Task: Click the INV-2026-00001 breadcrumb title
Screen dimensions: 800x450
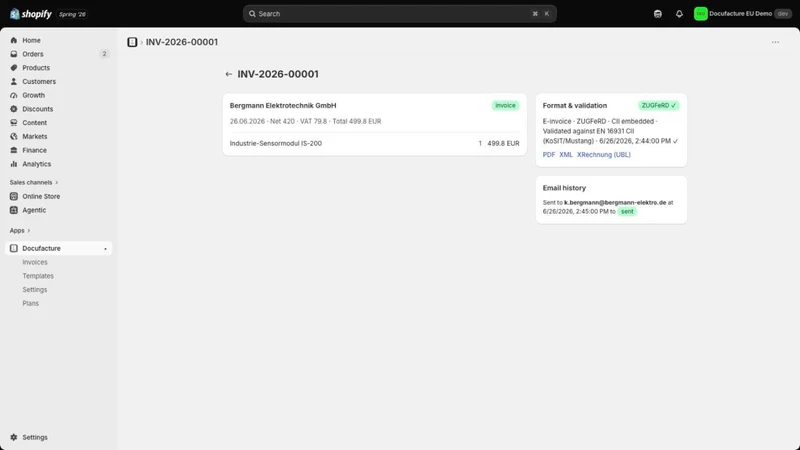Action: pos(182,42)
